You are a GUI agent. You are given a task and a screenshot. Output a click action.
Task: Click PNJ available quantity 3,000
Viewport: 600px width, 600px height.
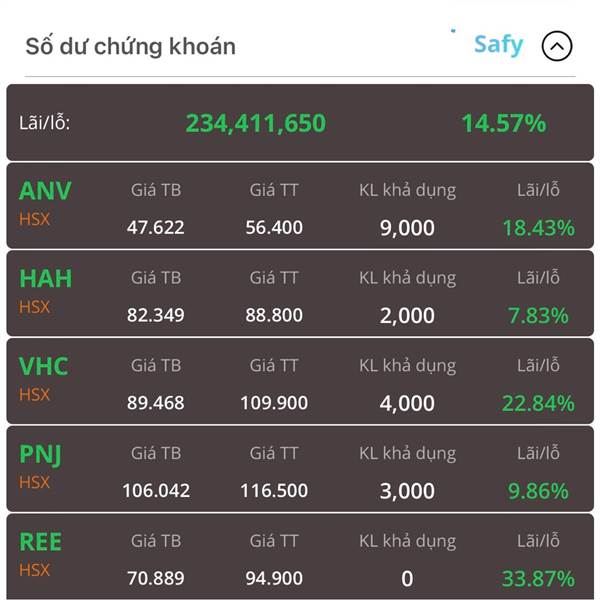[407, 491]
